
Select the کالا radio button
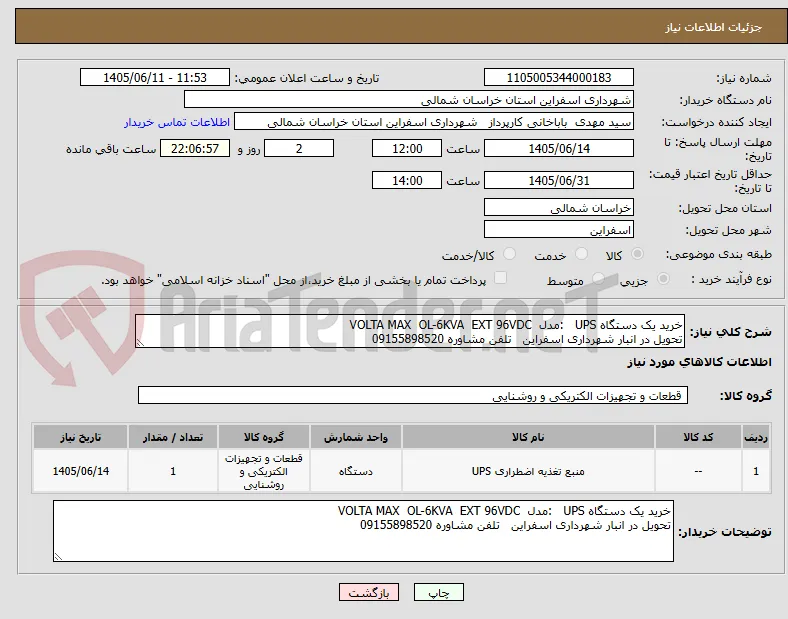point(637,254)
